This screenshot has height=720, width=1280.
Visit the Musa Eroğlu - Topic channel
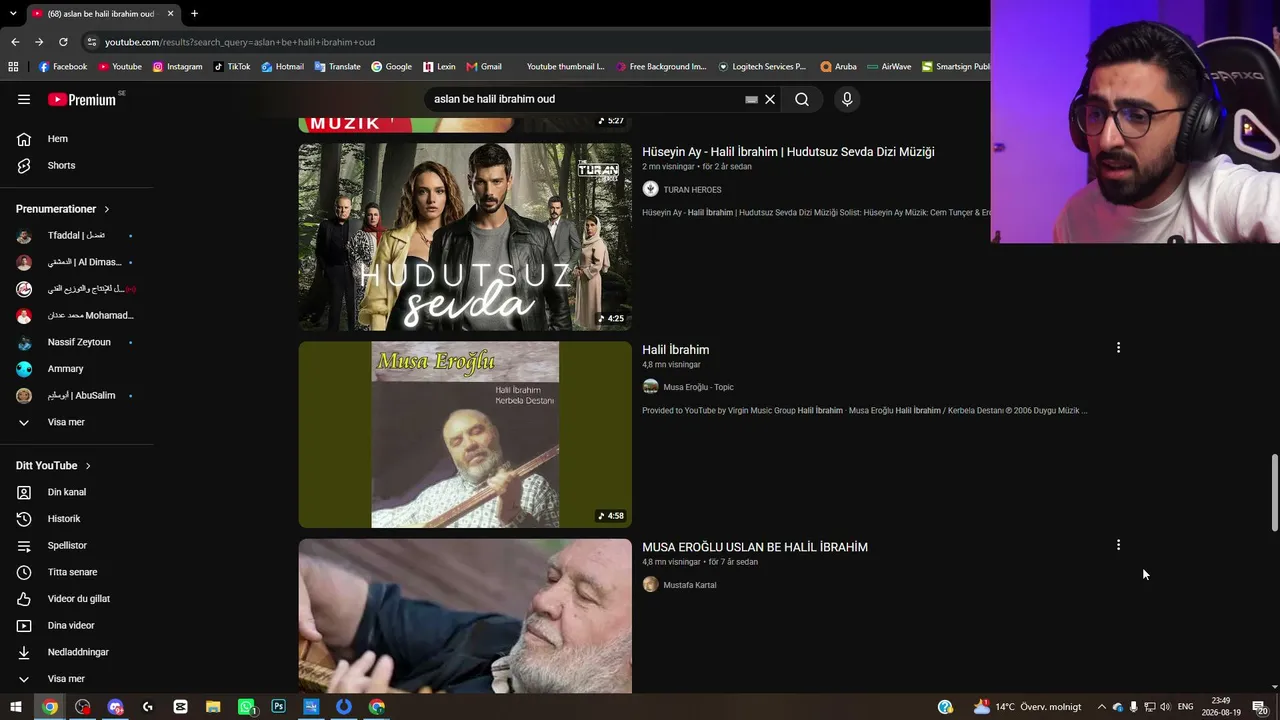(x=698, y=387)
